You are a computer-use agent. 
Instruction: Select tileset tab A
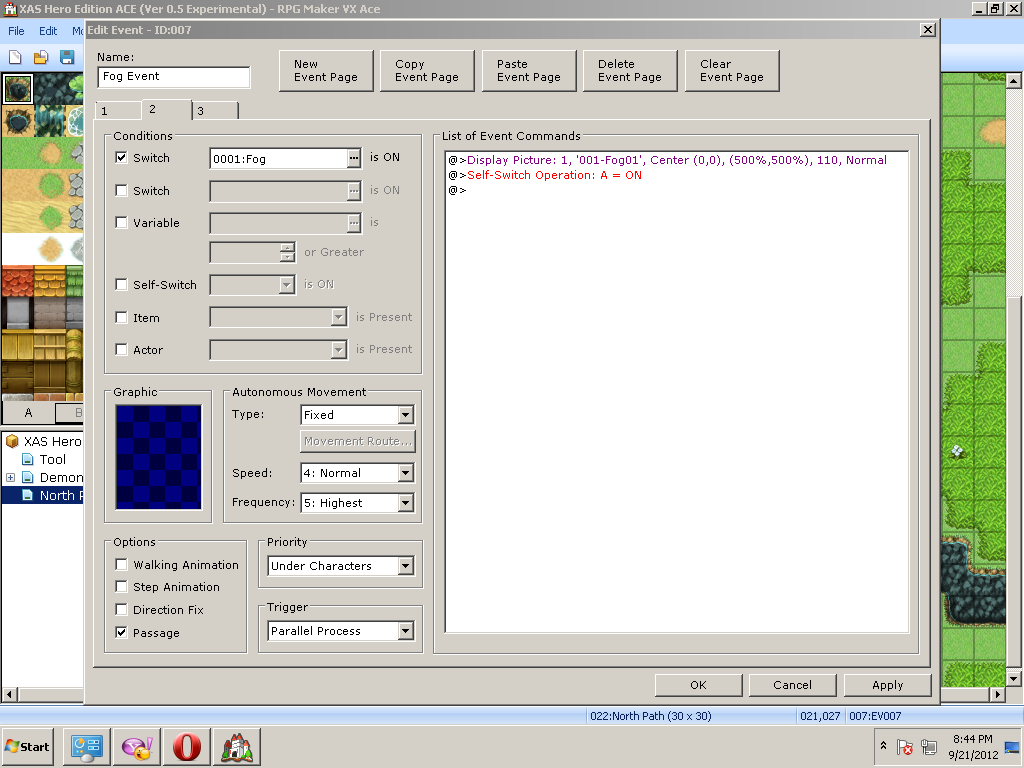click(27, 412)
